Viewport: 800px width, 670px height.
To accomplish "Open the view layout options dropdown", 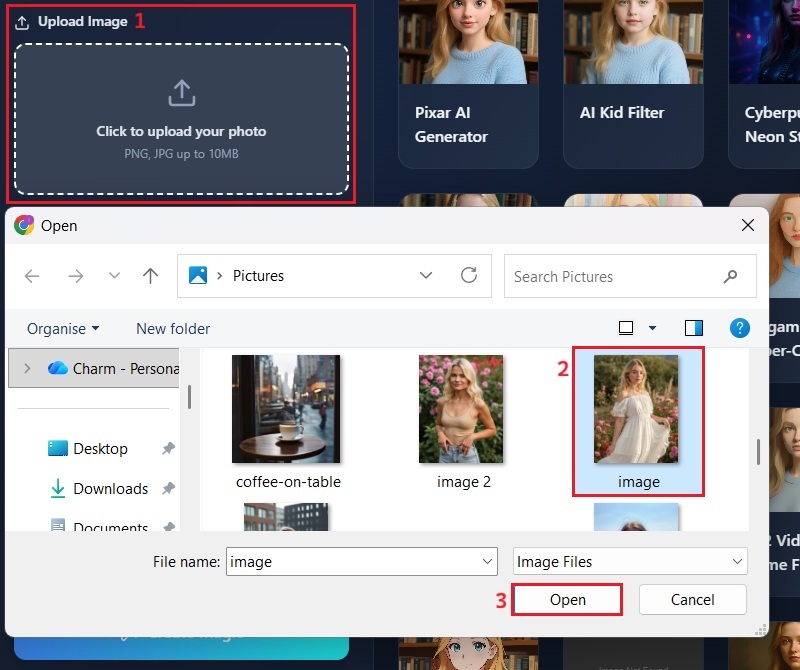I will point(652,328).
